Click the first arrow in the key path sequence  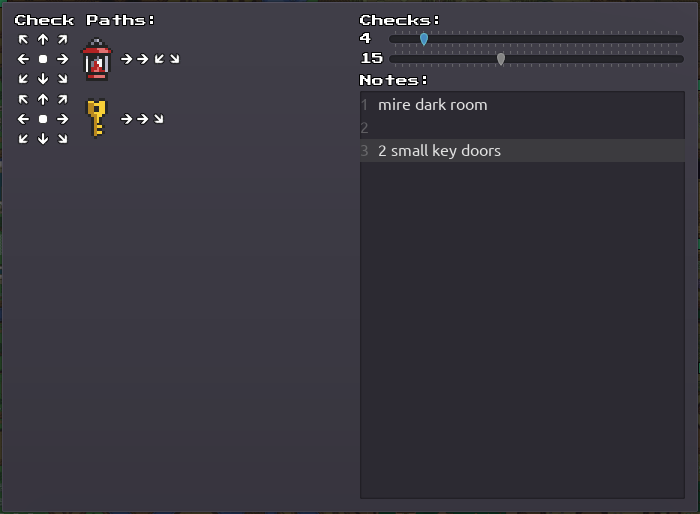pos(126,119)
